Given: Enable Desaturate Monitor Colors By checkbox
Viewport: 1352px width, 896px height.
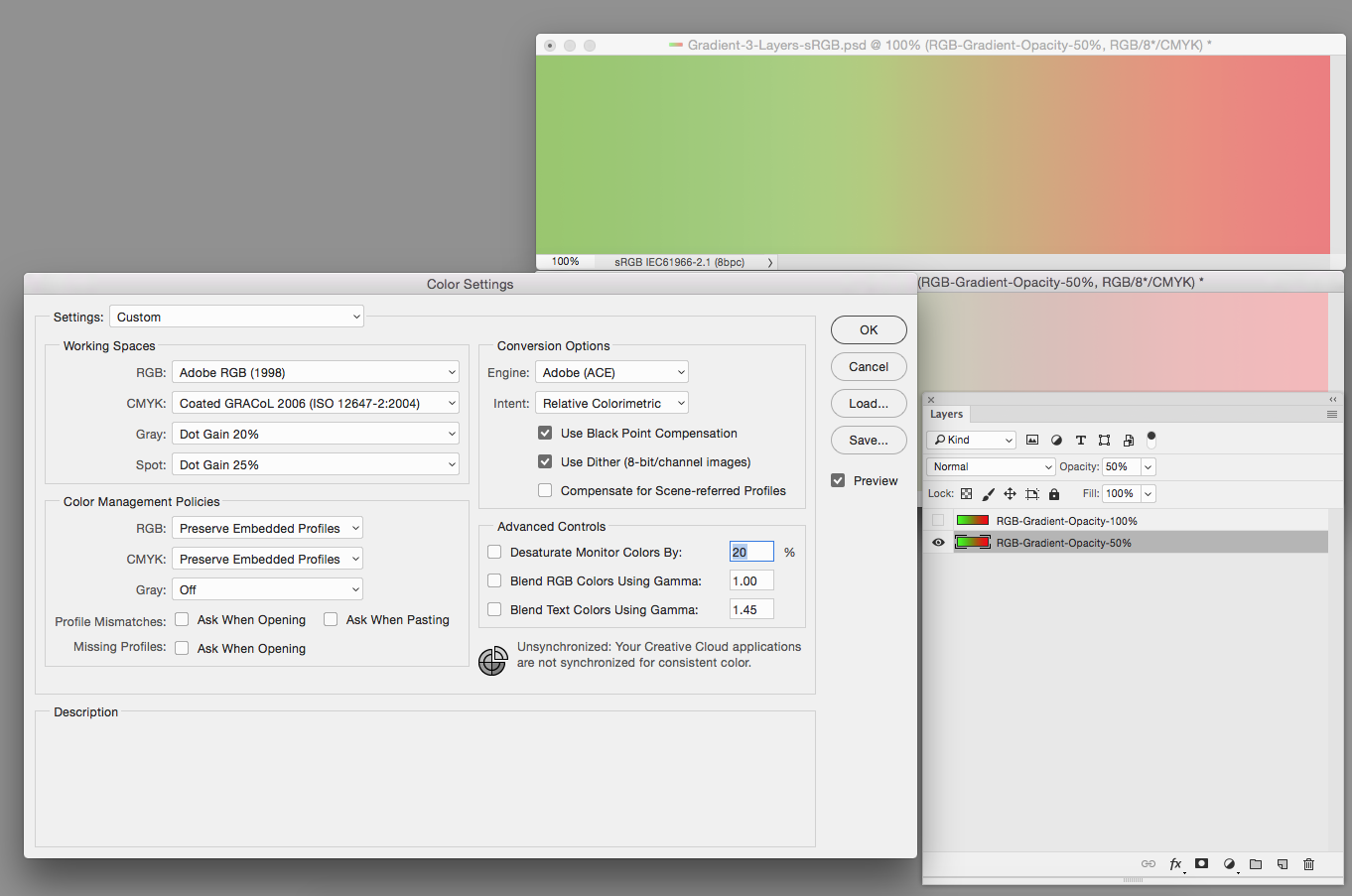Looking at the screenshot, I should pyautogui.click(x=494, y=553).
